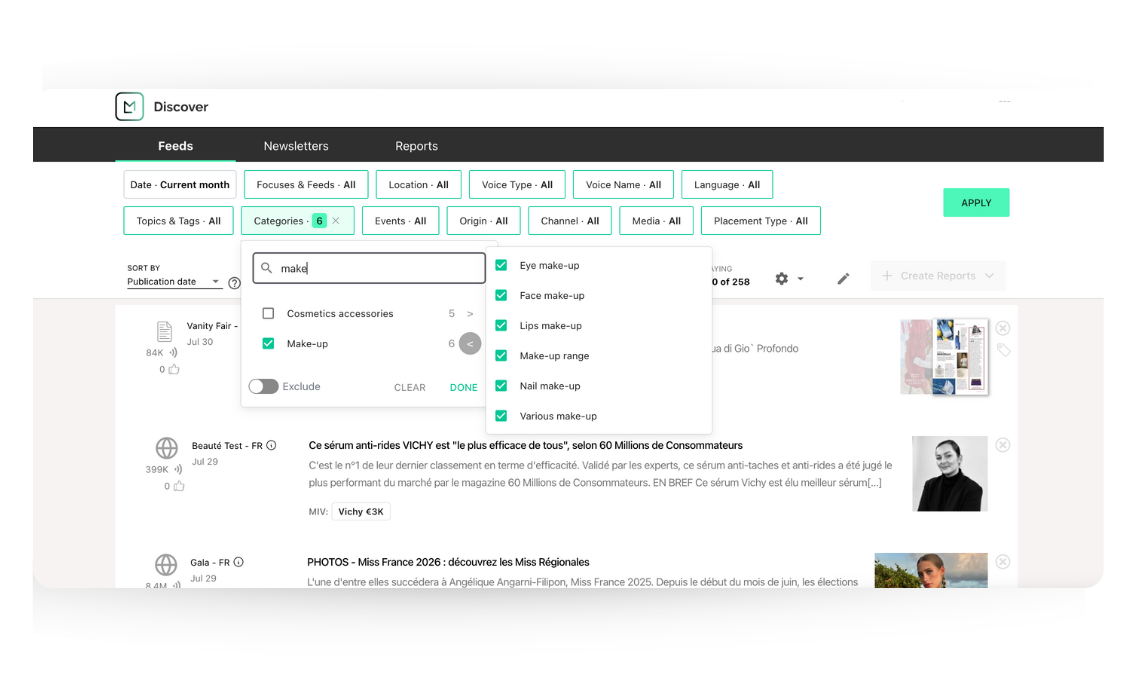Click the tag icon on Vanity Fair article
The height and width of the screenshot is (682, 1139).
pos(1002,350)
